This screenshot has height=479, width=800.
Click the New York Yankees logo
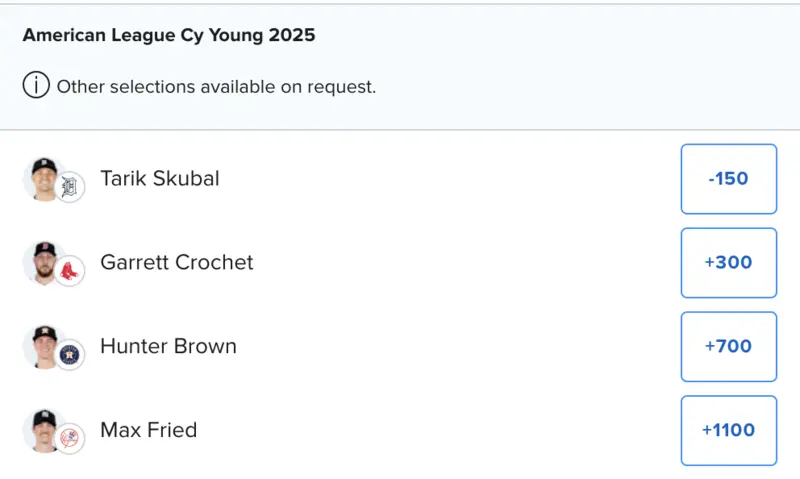coord(69,439)
